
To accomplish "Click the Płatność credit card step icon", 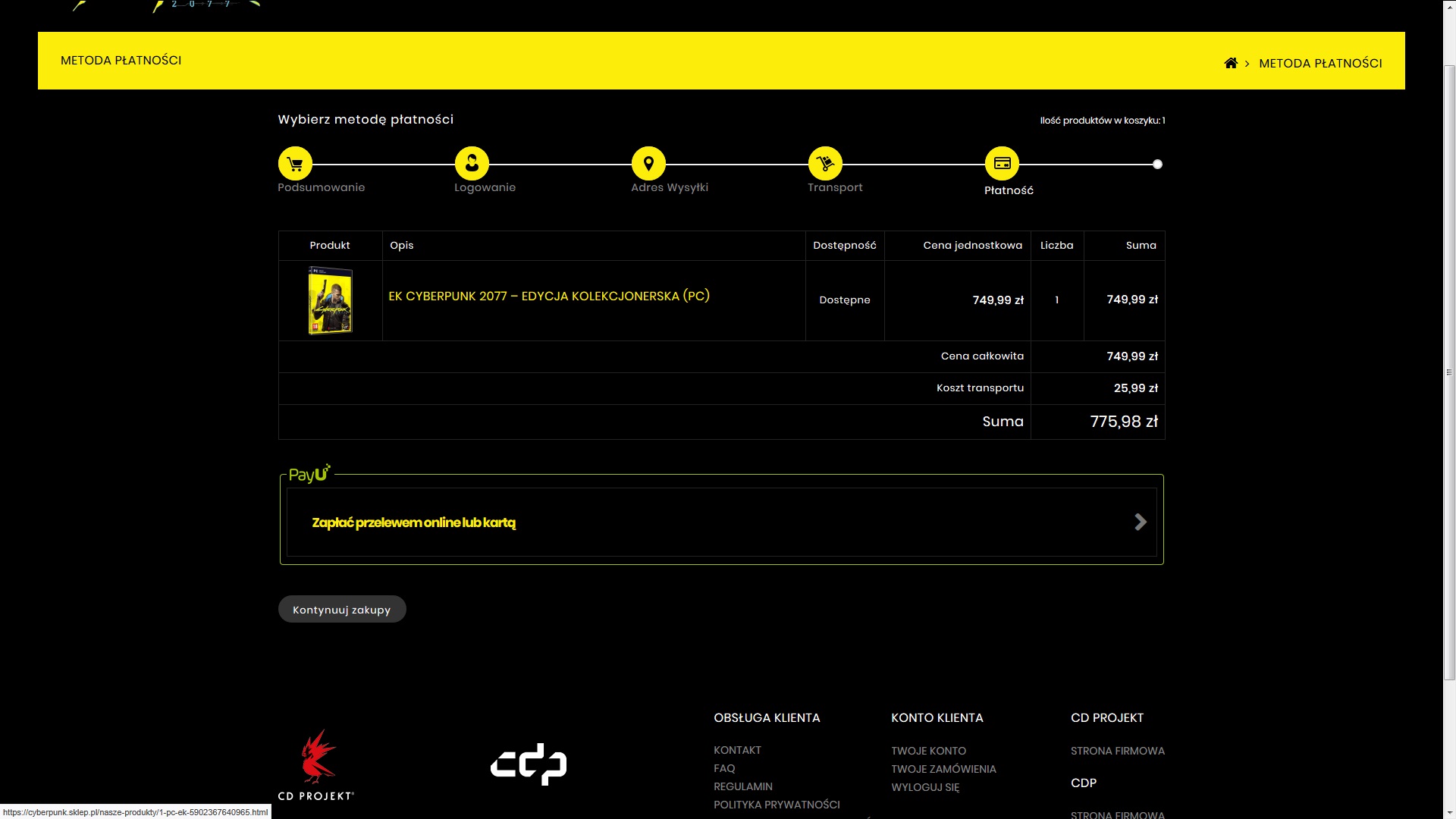I will point(1002,164).
